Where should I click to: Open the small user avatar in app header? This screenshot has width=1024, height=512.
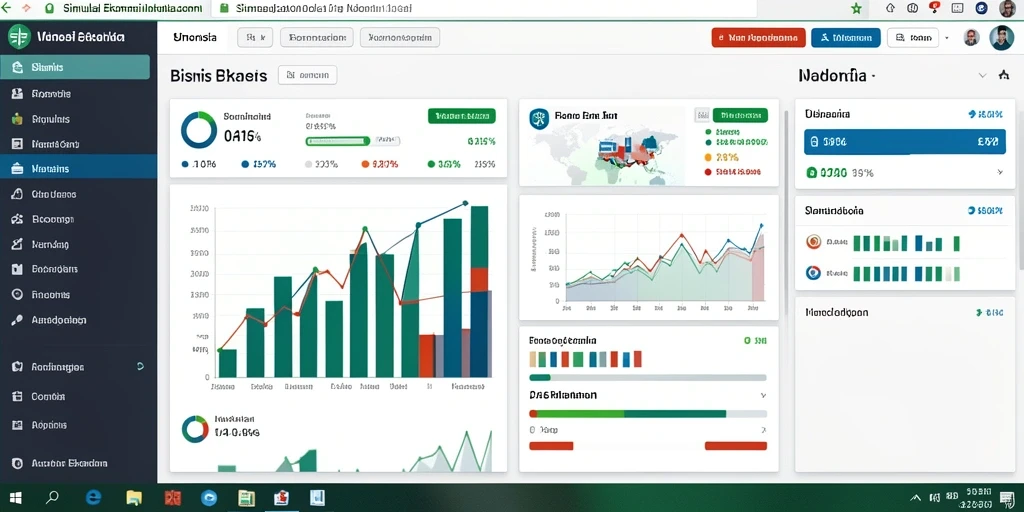tap(972, 38)
